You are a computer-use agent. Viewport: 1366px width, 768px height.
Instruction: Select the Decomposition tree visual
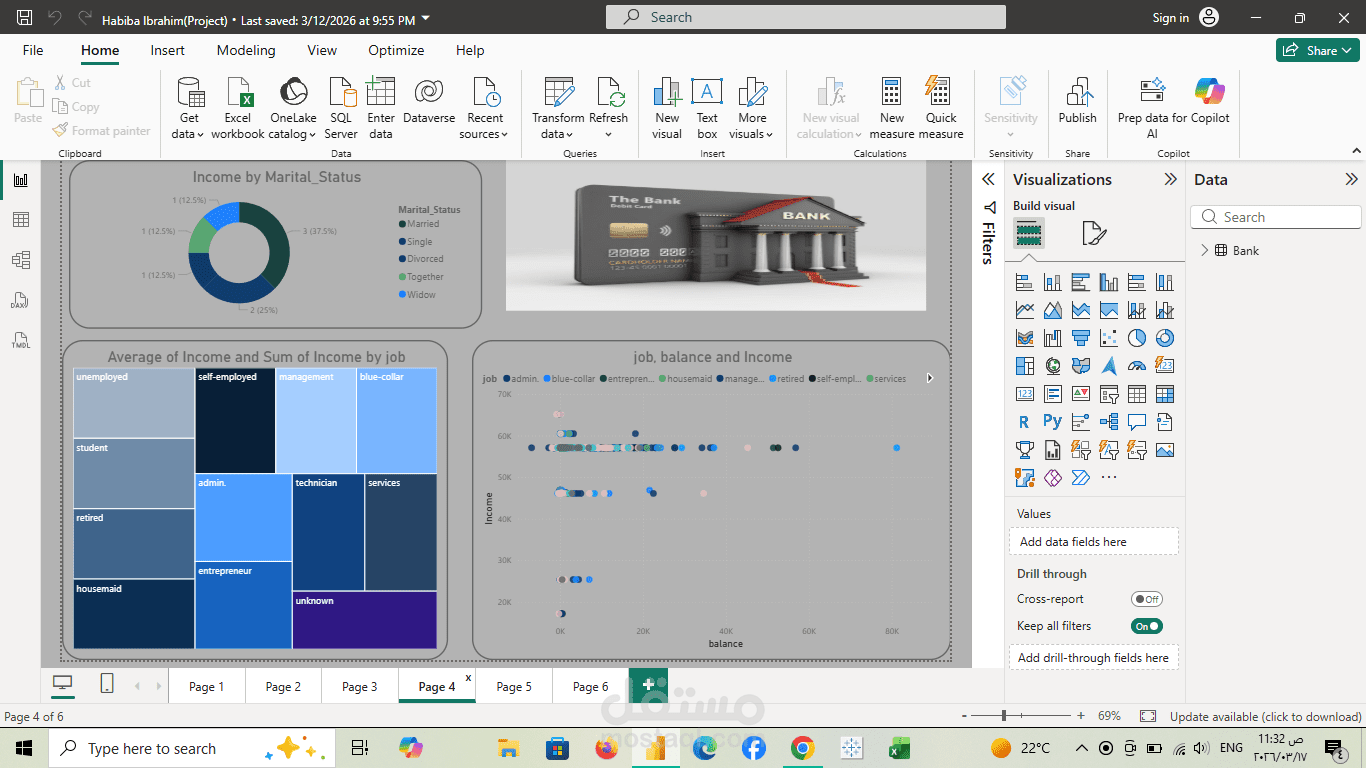tap(1108, 422)
